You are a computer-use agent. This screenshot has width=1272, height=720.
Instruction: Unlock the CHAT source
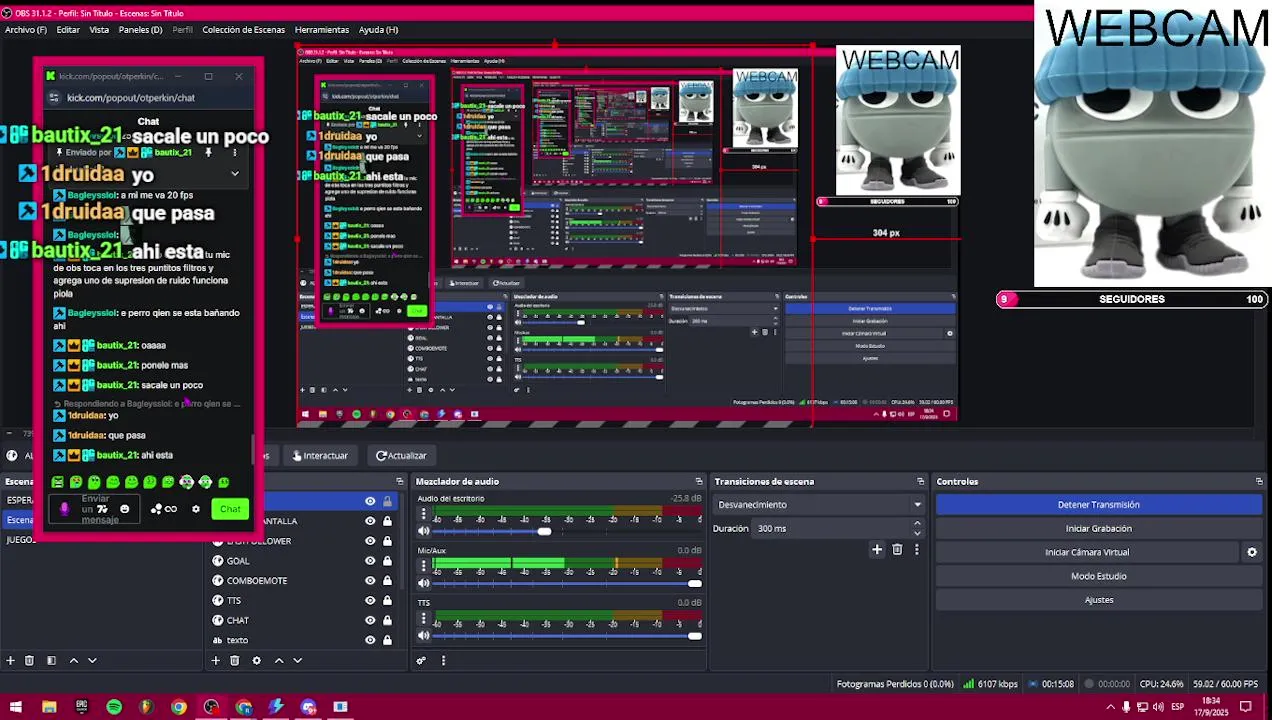387,621
